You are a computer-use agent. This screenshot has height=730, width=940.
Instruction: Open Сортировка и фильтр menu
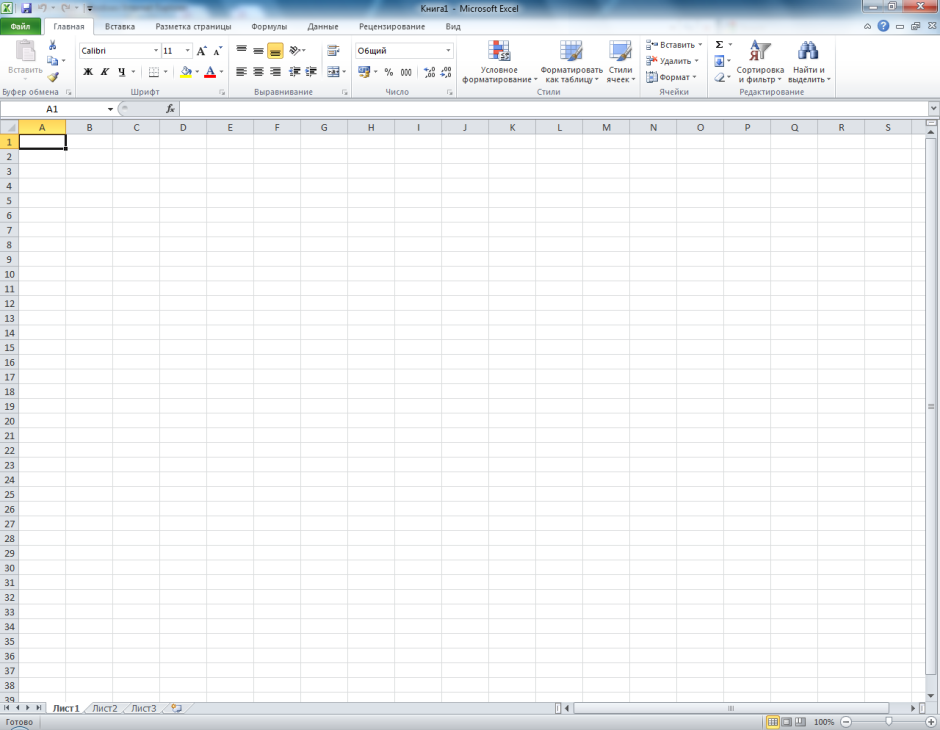coord(760,62)
